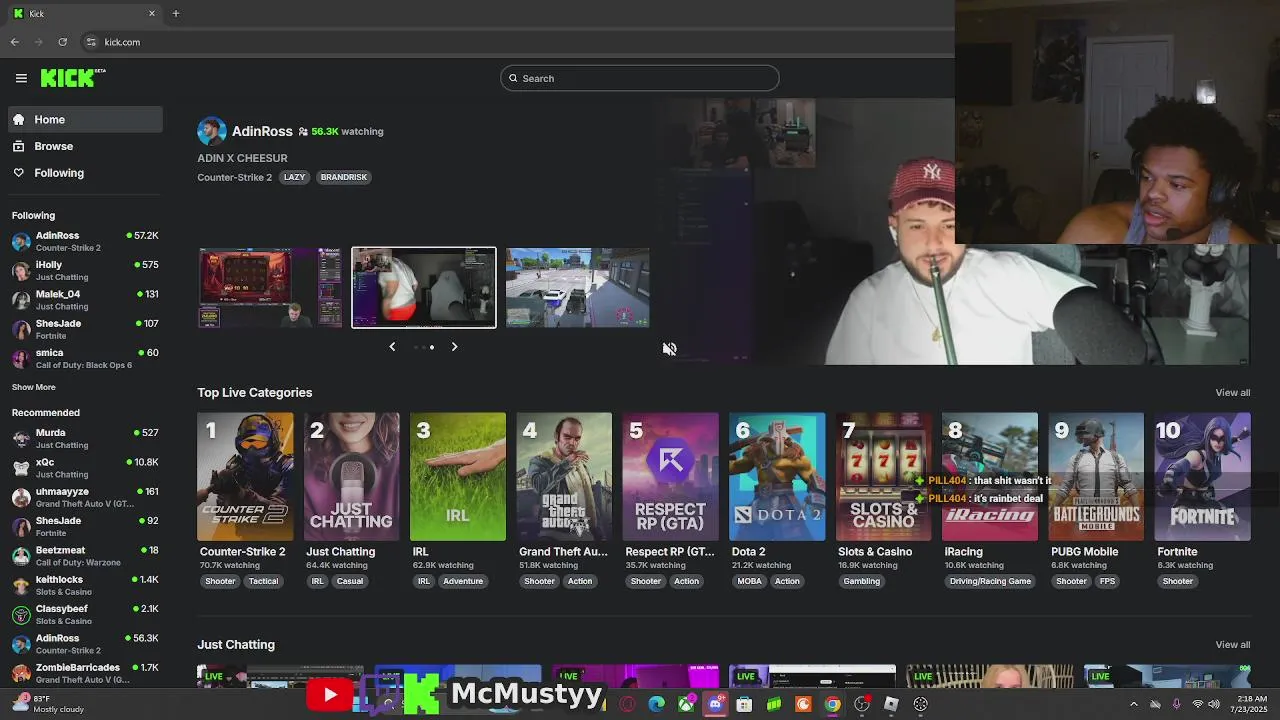The height and width of the screenshot is (720, 1280).
Task: Go to Home in sidebar
Action: 85,119
